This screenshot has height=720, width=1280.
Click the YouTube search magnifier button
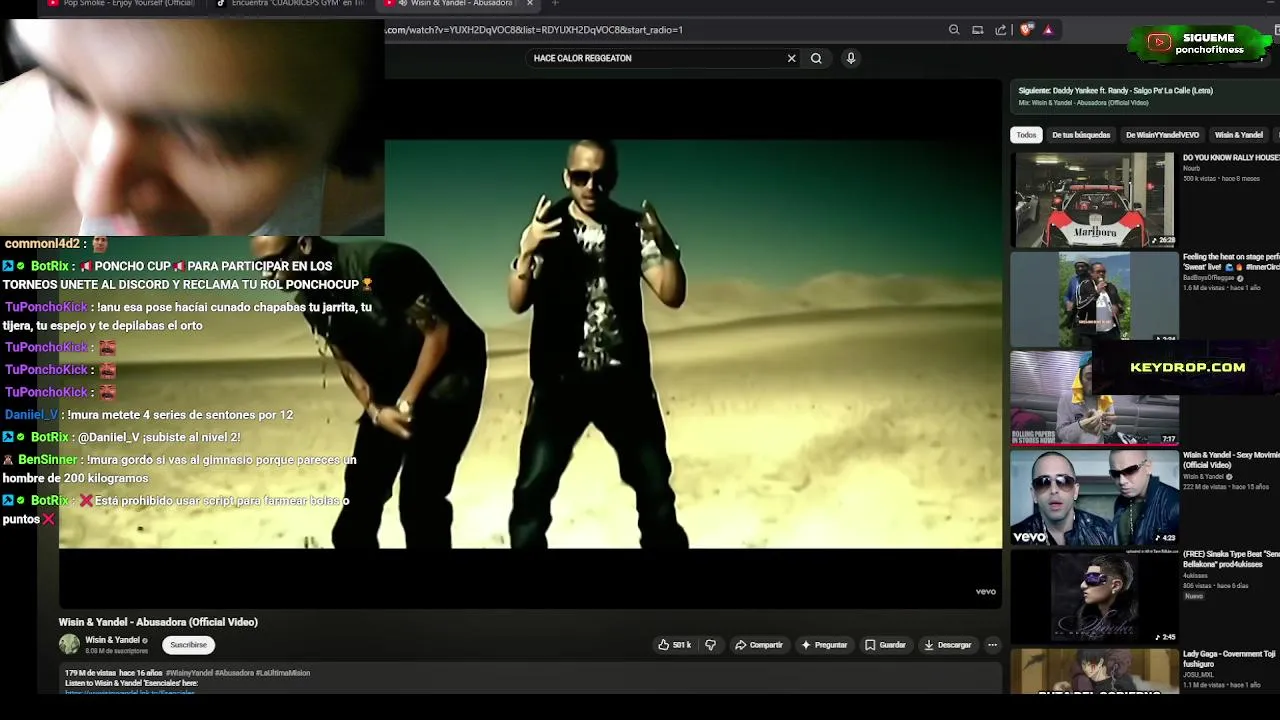(x=816, y=58)
